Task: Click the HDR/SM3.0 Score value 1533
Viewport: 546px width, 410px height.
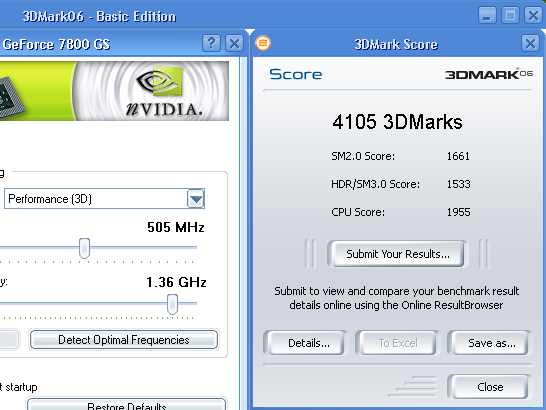Action: pos(459,184)
